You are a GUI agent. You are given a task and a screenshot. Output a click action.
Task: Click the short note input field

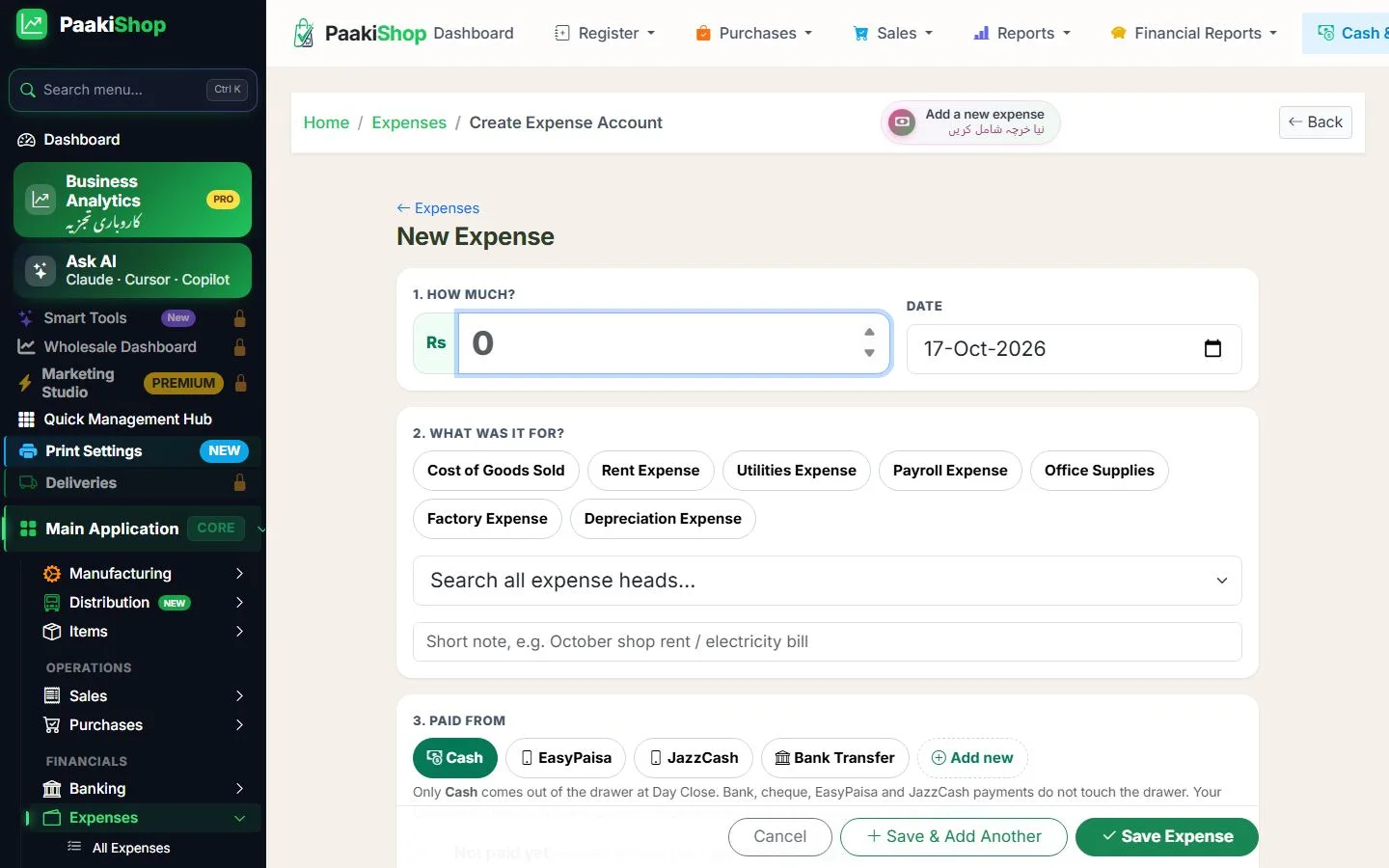tap(828, 642)
